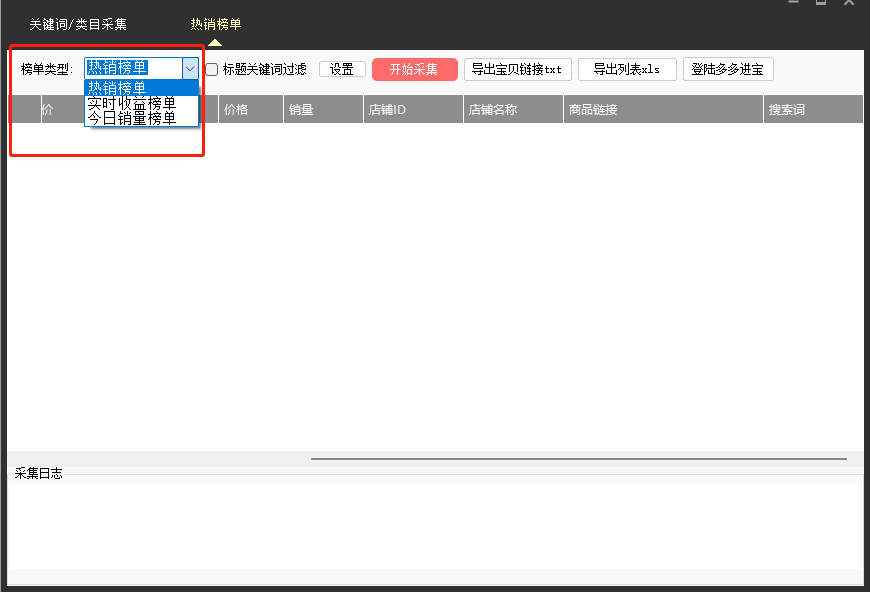Close the application window
Screen dimensions: 870x592
848,2
